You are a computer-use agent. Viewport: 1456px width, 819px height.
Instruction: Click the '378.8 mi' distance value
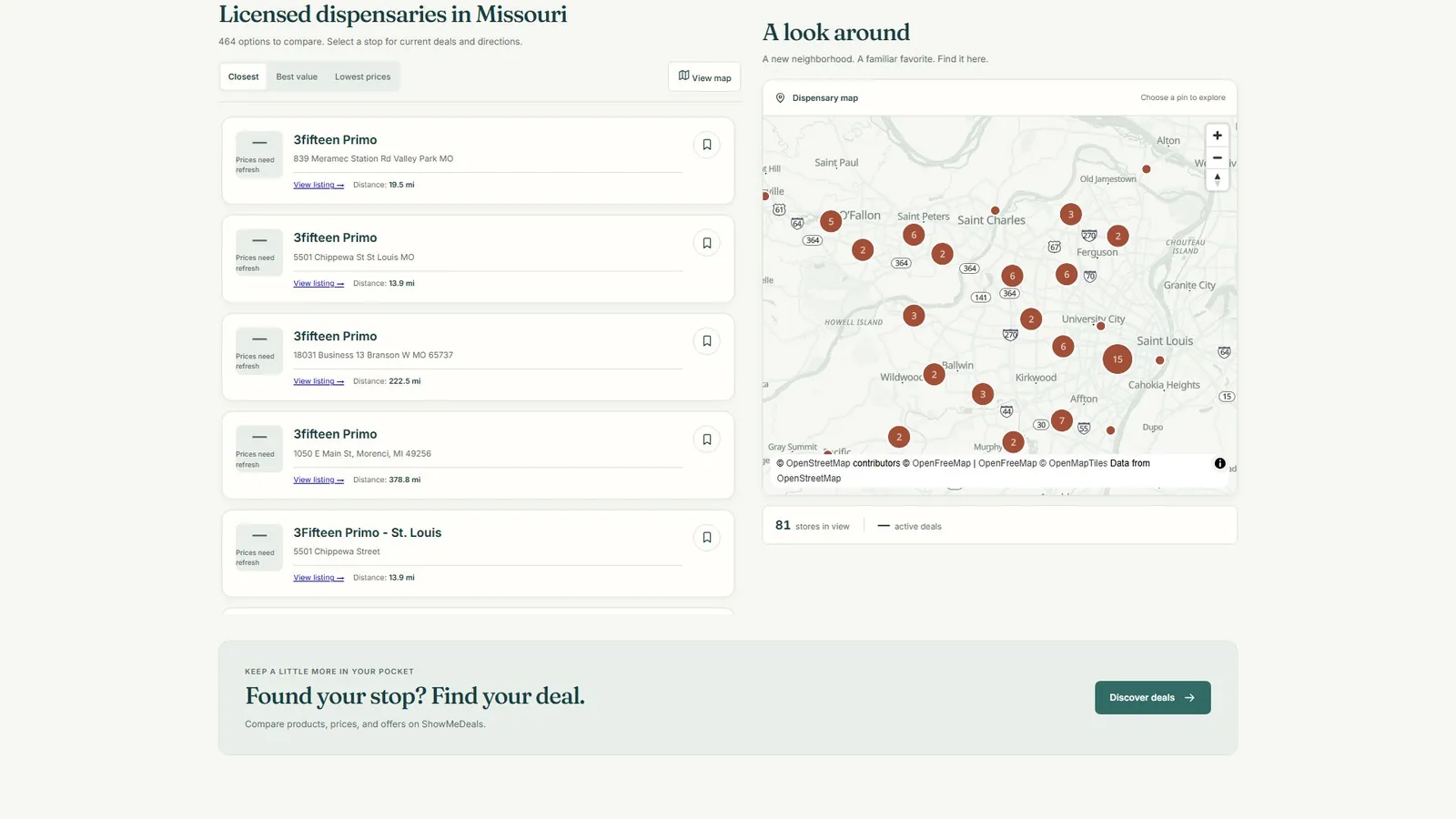(x=405, y=480)
